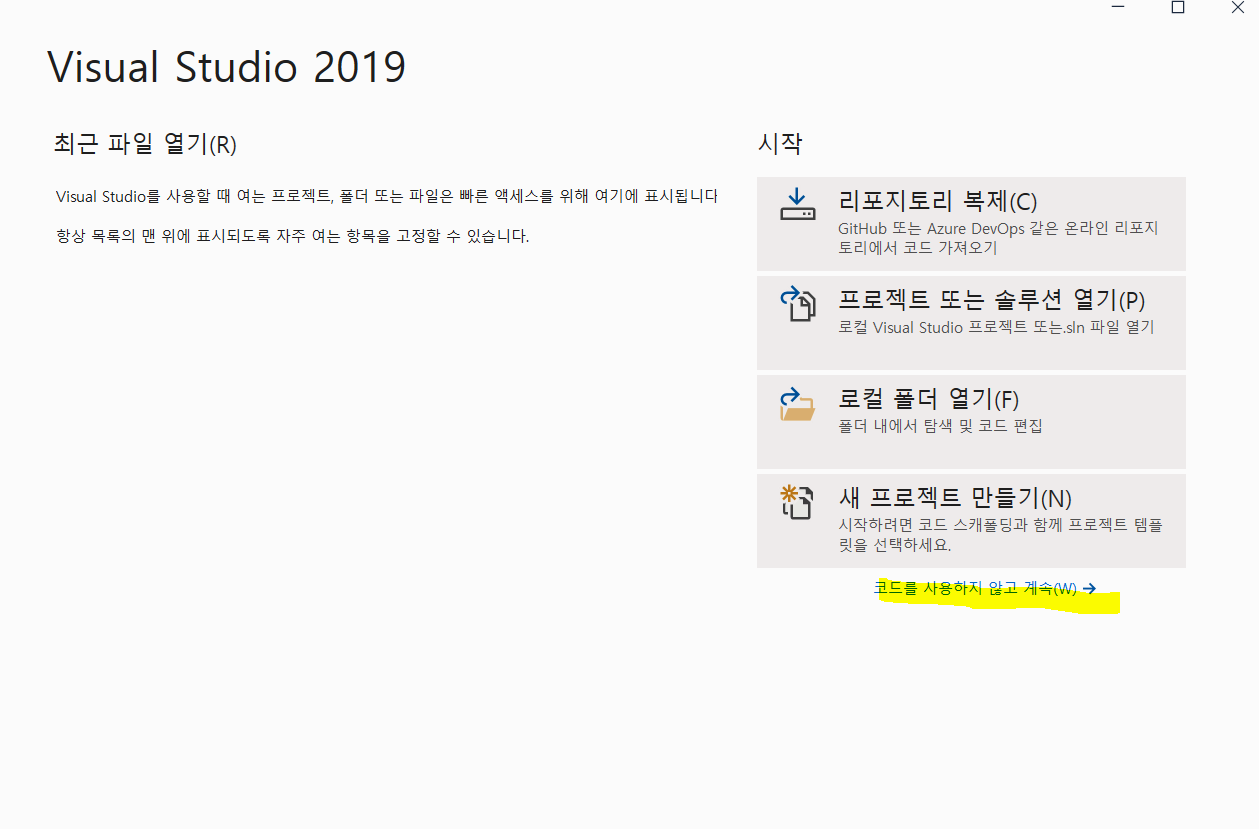The width and height of the screenshot is (1259, 829).
Task: Click the 최근 파일 열기(R) heading
Action: pyautogui.click(x=145, y=144)
